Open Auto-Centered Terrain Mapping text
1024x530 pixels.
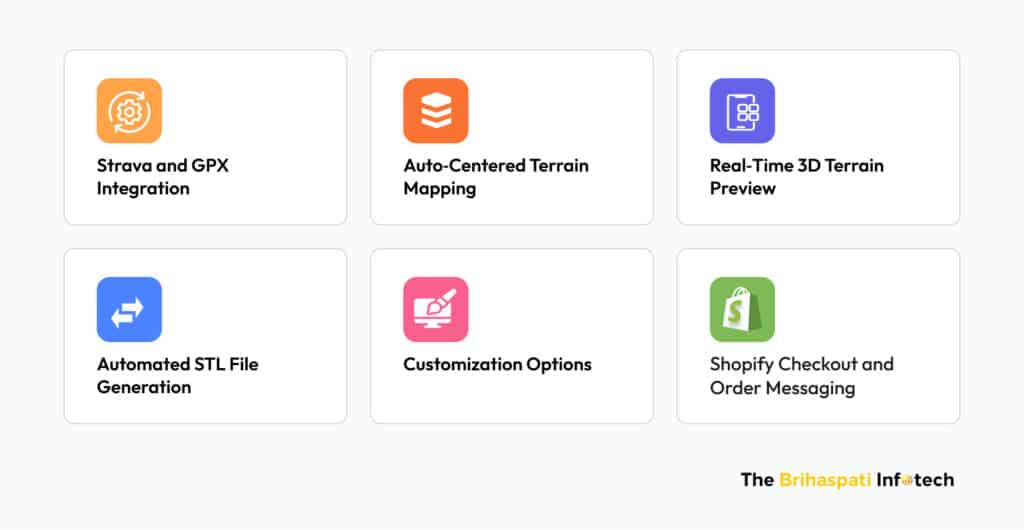point(496,177)
